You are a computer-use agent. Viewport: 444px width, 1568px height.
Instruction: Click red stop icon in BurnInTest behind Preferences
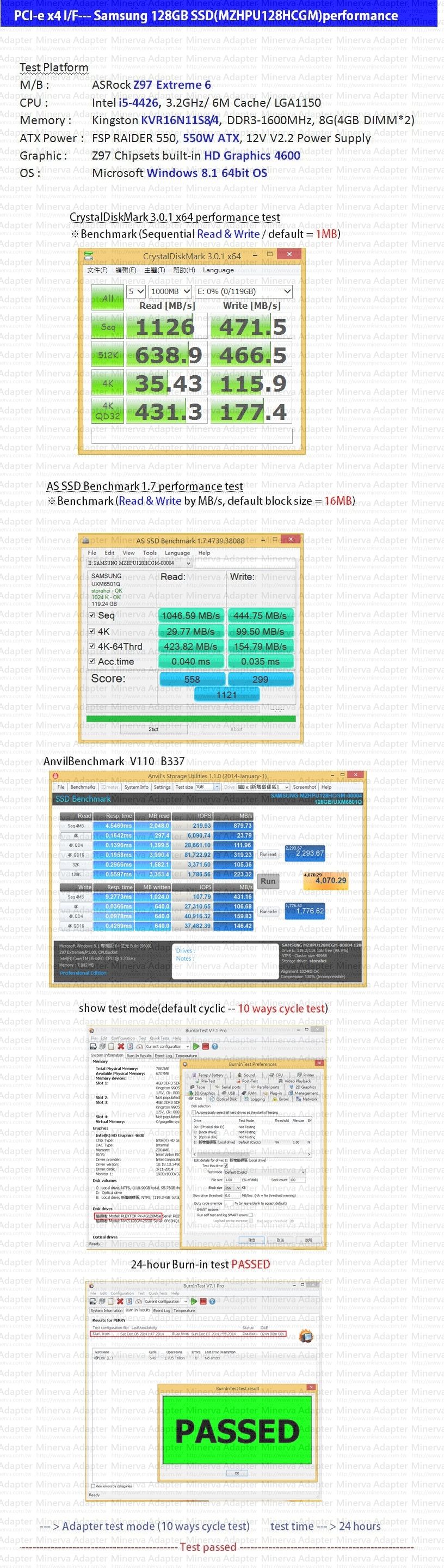[x=206, y=1047]
